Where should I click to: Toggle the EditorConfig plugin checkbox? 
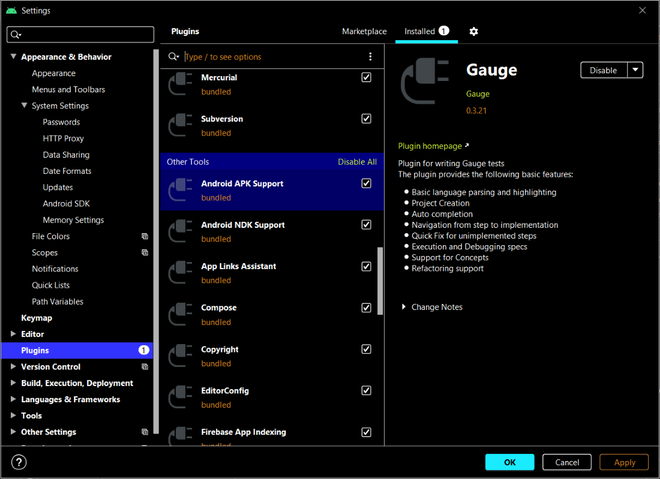coord(366,390)
